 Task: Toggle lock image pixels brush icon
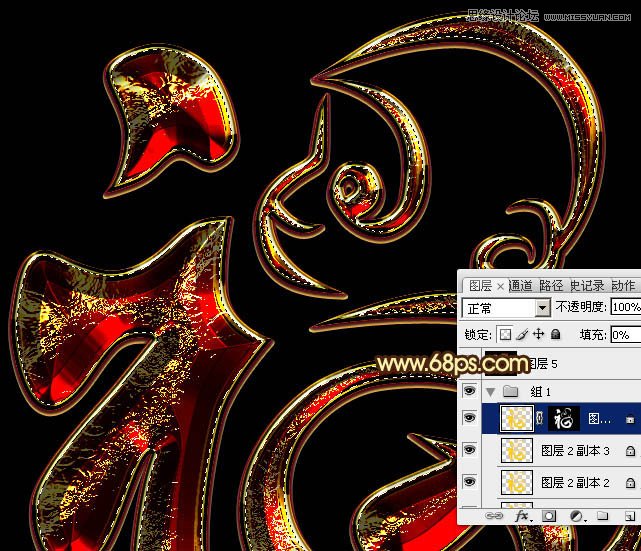[x=522, y=335]
